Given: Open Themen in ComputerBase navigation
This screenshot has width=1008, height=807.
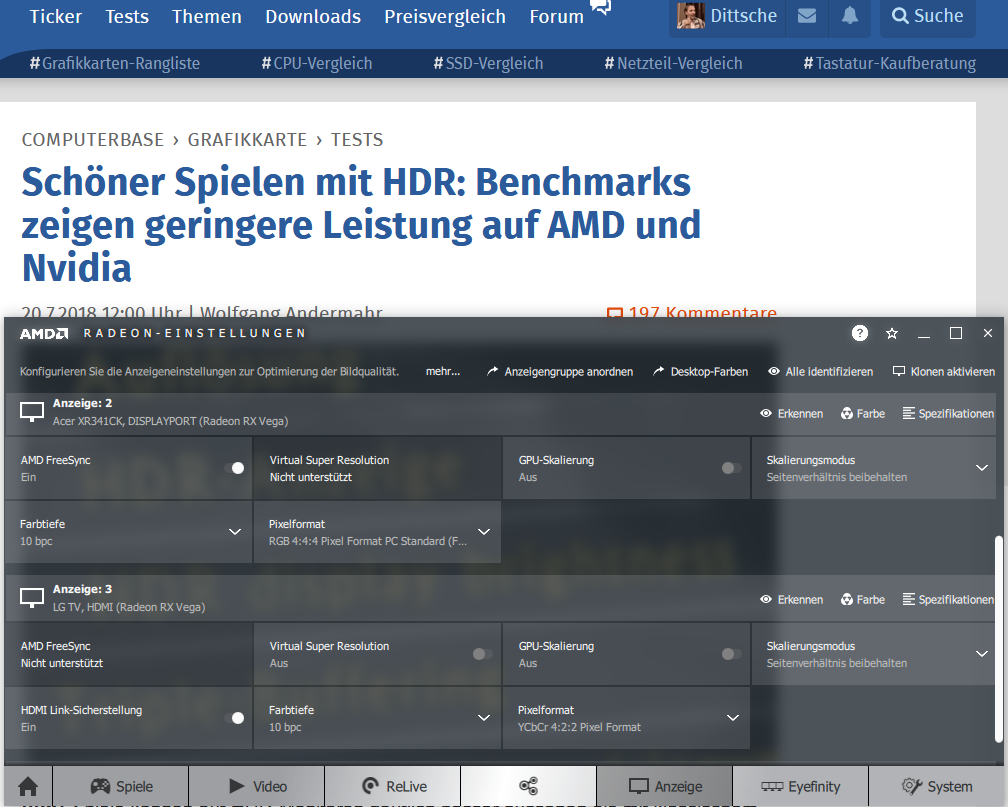Looking at the screenshot, I should 207,16.
